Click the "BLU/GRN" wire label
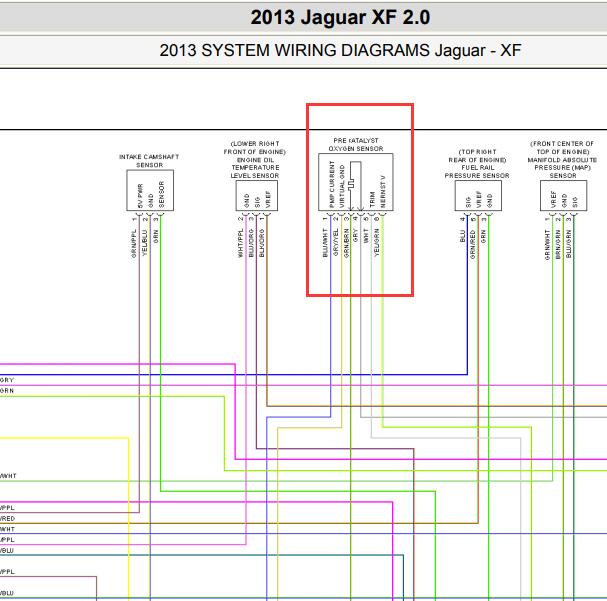 coord(568,244)
